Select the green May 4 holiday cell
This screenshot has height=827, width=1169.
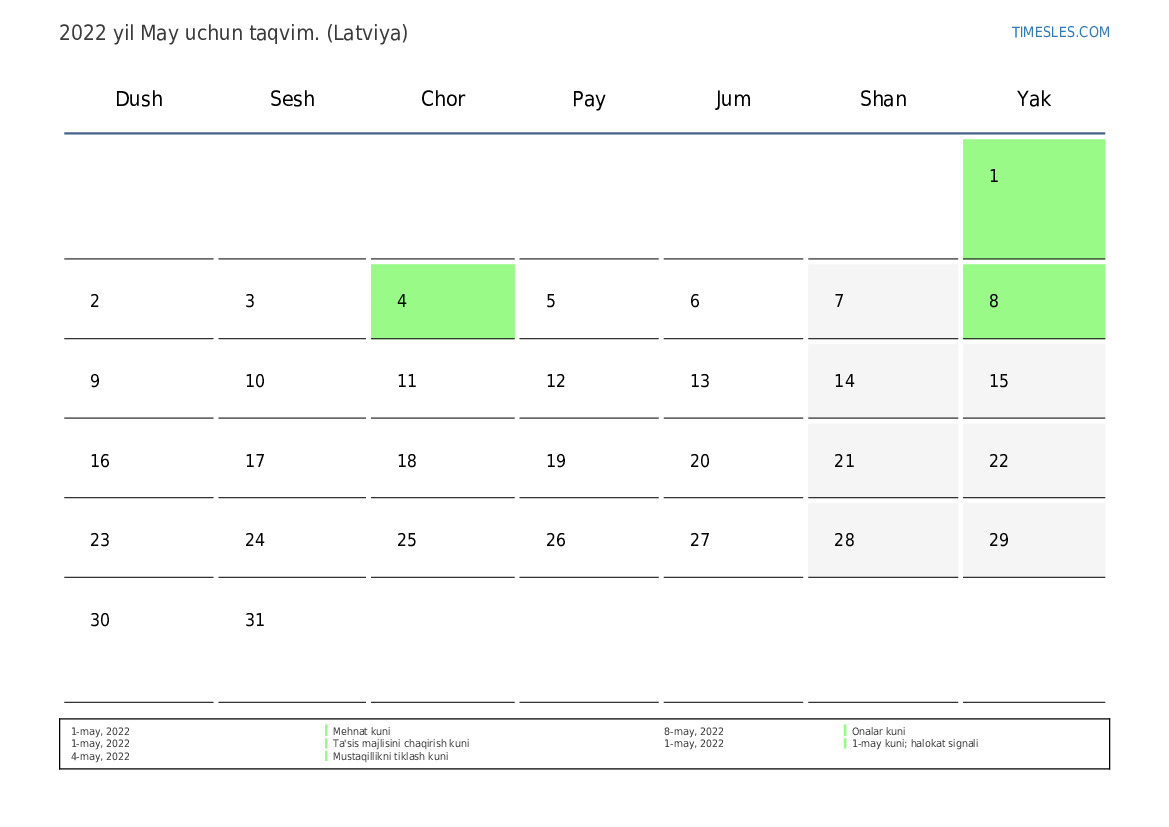442,301
